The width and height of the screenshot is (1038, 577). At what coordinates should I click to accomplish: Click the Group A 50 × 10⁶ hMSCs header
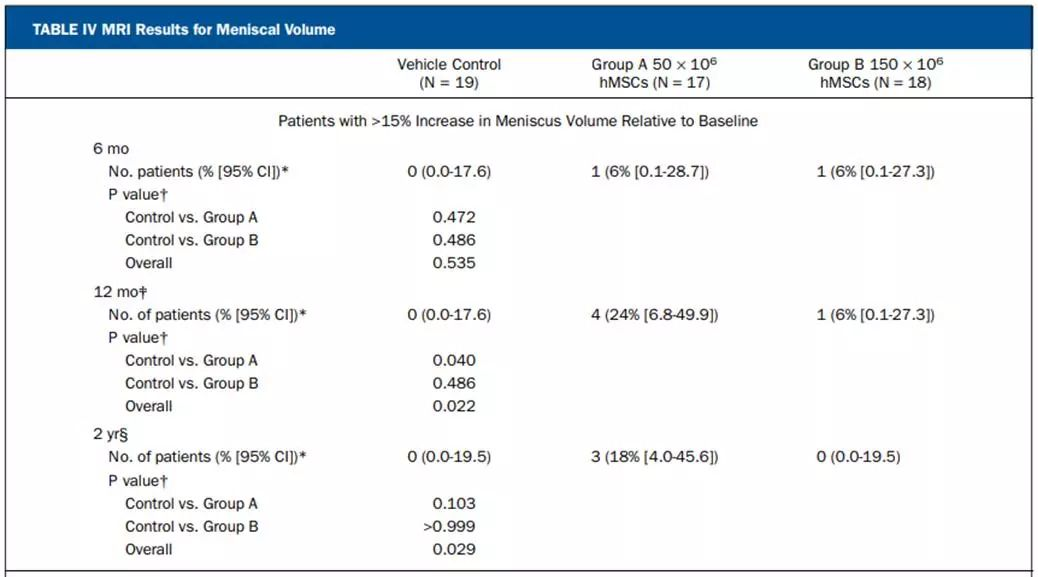pyautogui.click(x=653, y=73)
